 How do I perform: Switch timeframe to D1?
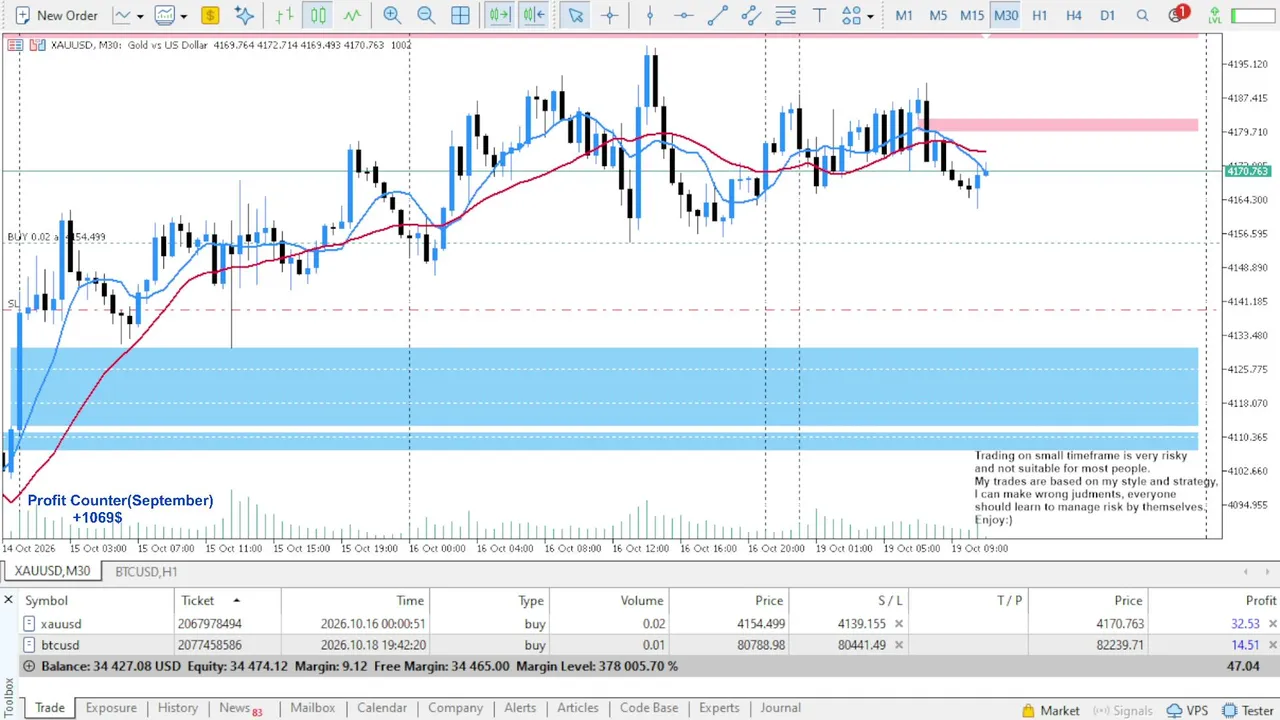click(1107, 15)
